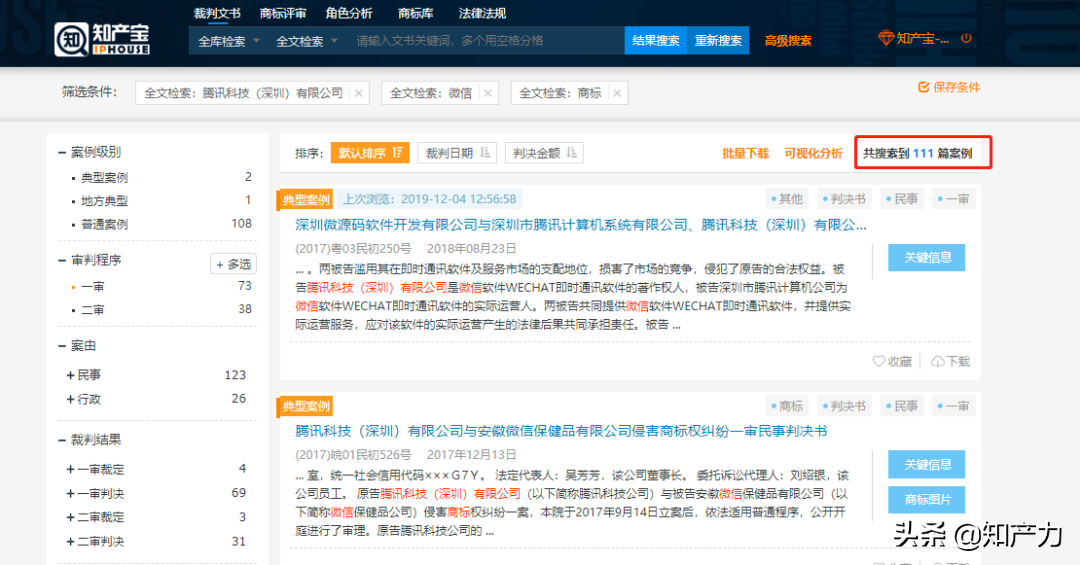
Task: Open 高级搜索 advanced search
Action: pos(788,41)
